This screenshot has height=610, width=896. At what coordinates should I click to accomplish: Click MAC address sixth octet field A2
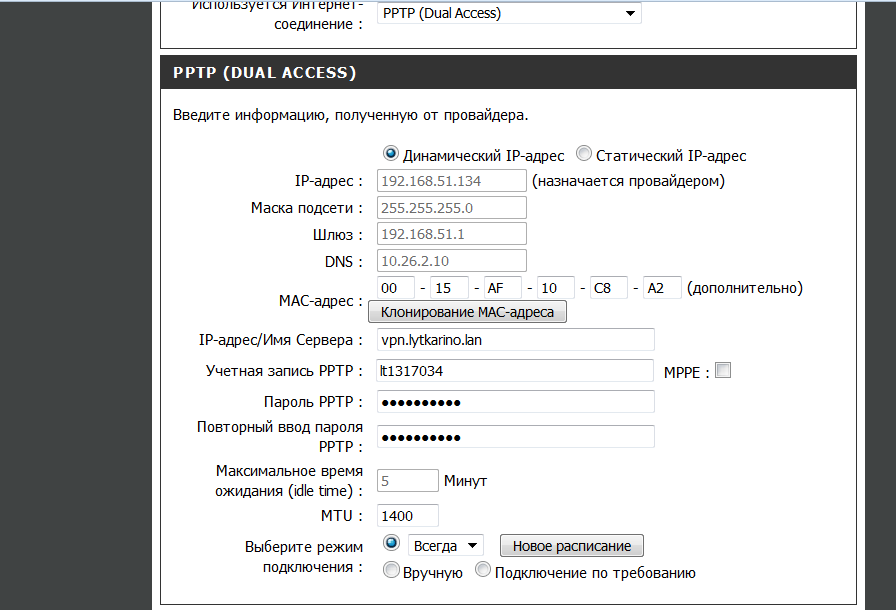[662, 288]
